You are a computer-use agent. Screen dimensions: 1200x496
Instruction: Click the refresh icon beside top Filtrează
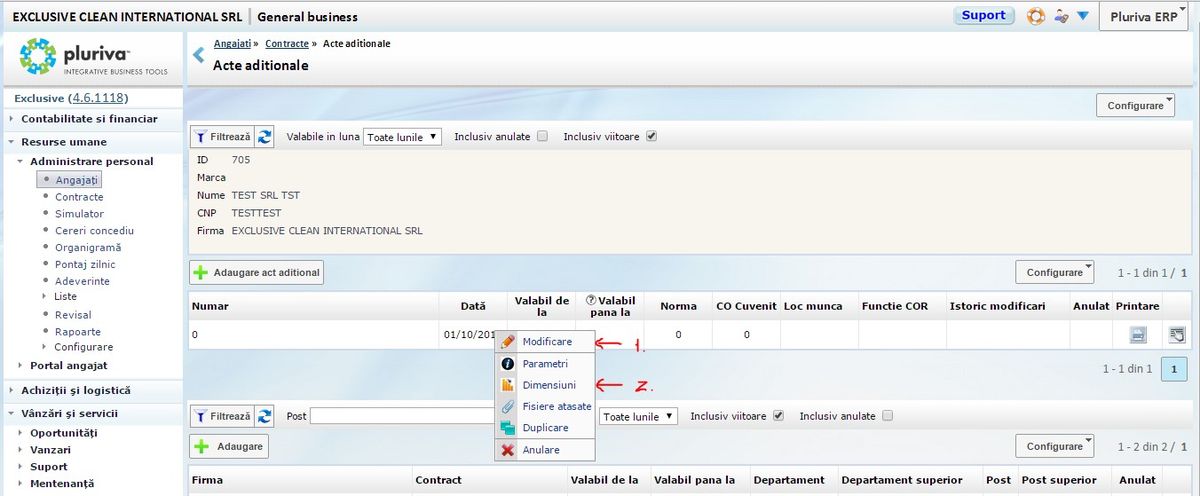265,137
